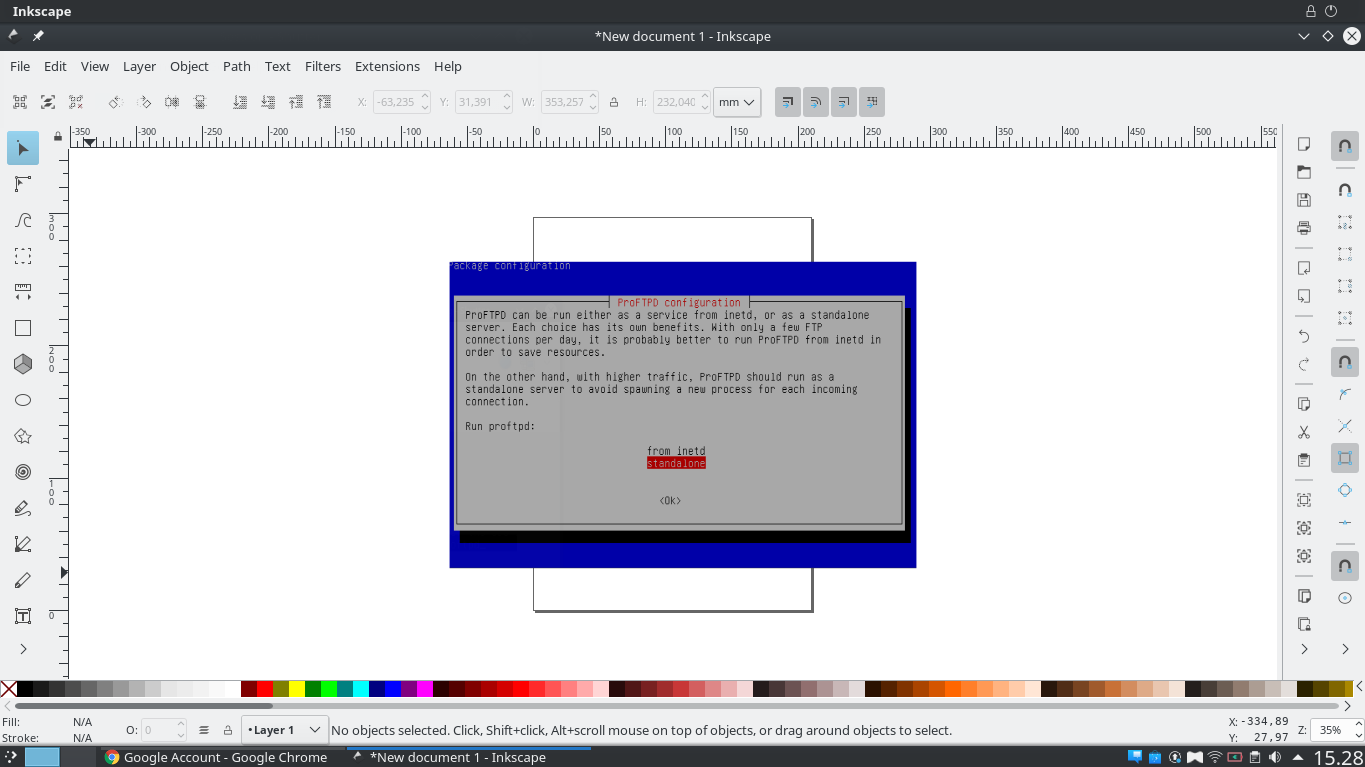This screenshot has height=767, width=1365.
Task: Open the Layer menu
Action: point(139,66)
